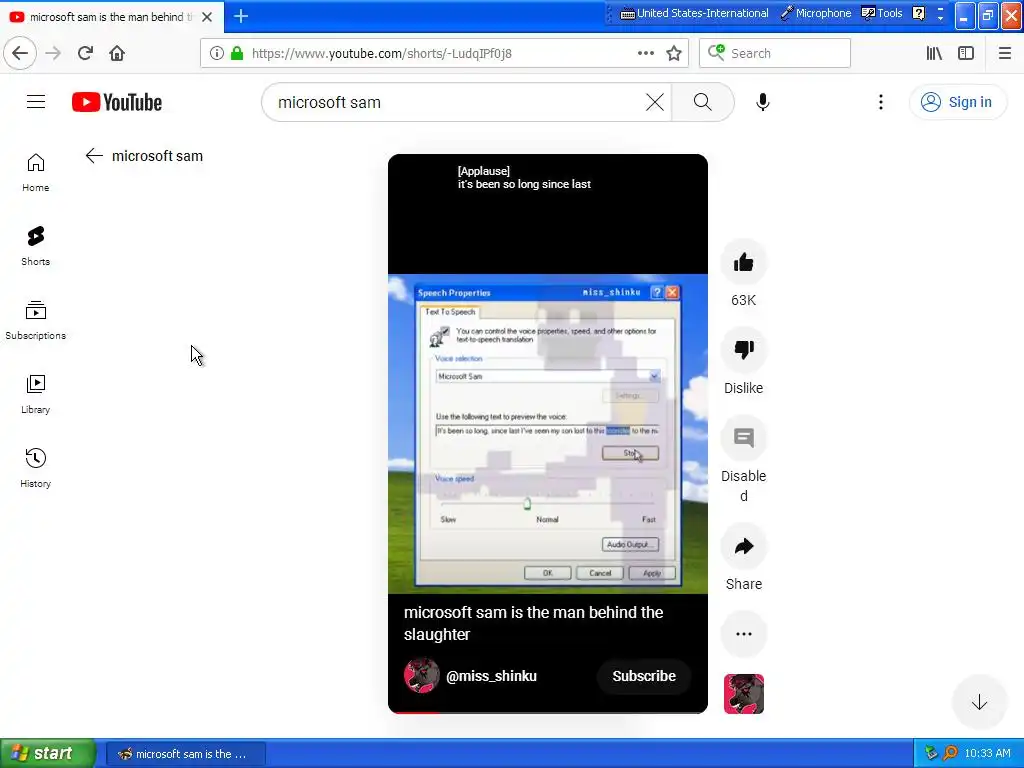The image size is (1024, 768).
Task: Close the microsoft sam tab
Action: [207, 17]
